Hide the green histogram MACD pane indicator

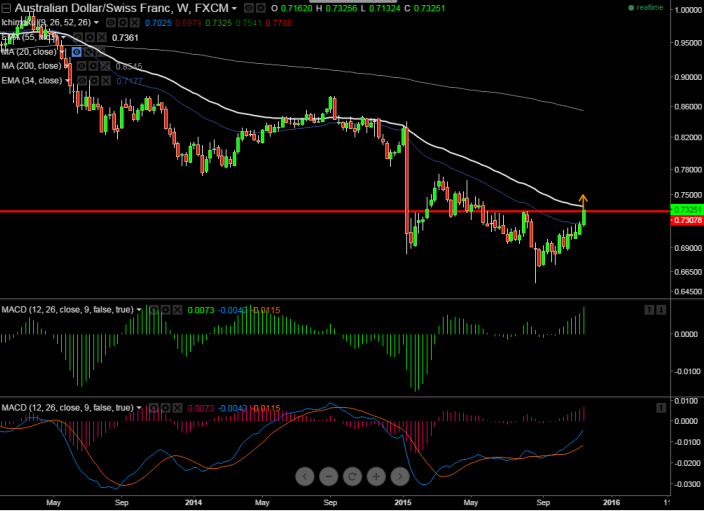(x=154, y=310)
